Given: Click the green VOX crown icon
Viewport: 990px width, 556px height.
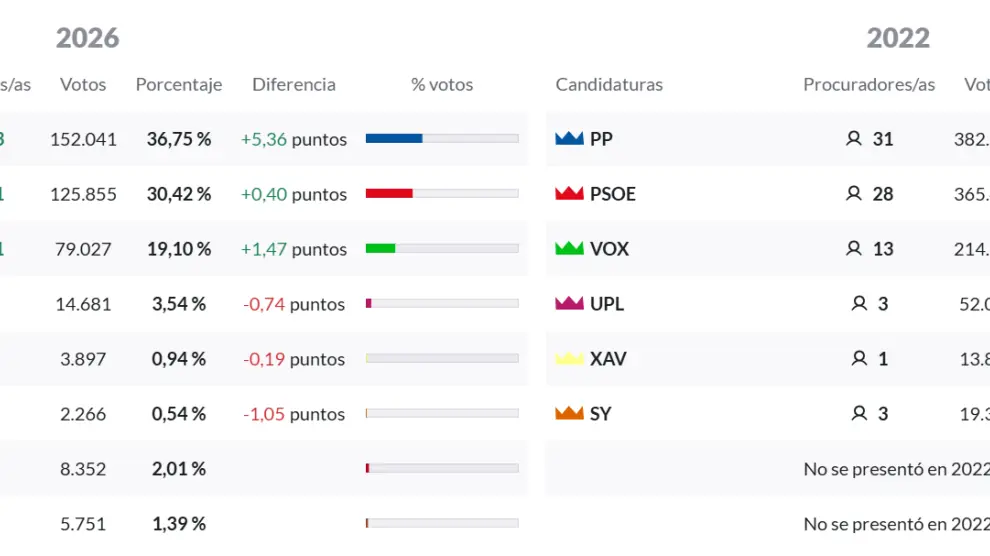Looking at the screenshot, I should (569, 249).
